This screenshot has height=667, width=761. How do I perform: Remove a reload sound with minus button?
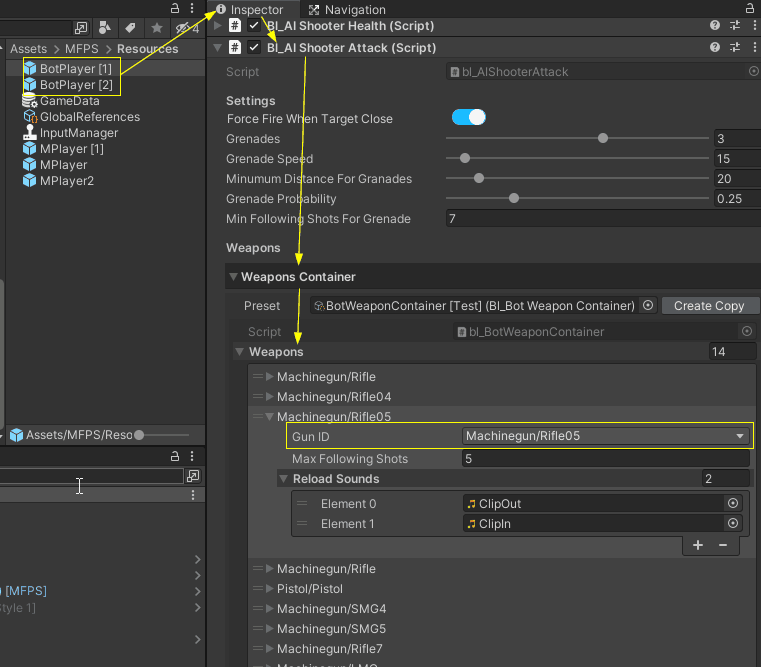723,545
